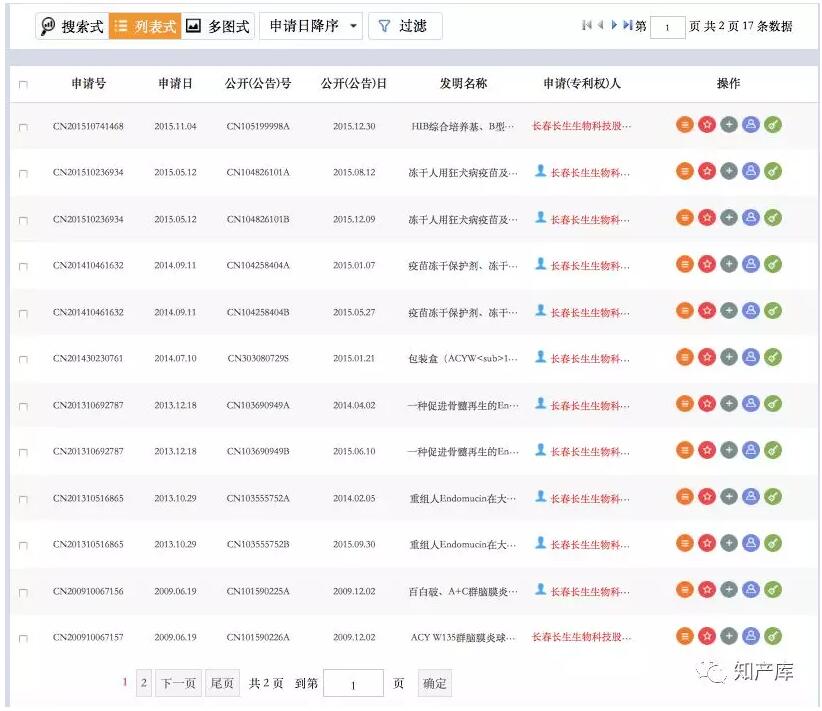822x711 pixels.
Task: Click page 1 in the bottom pagination
Action: [125, 682]
